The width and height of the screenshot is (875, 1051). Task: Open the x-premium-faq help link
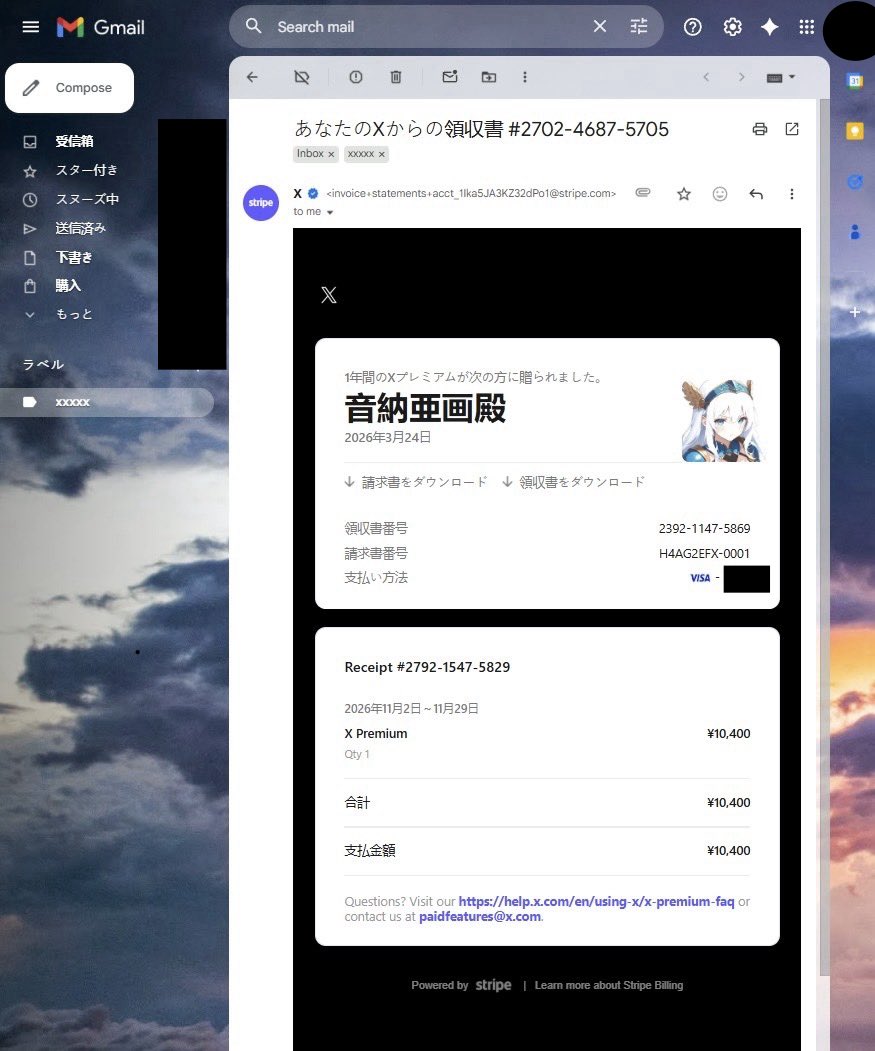click(596, 902)
